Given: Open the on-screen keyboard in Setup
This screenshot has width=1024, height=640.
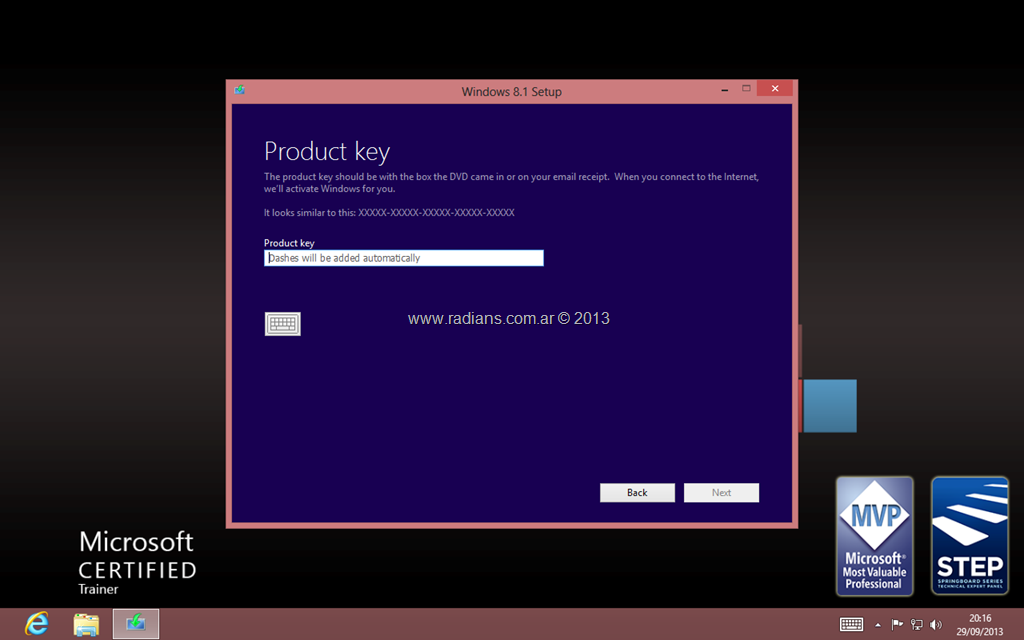Looking at the screenshot, I should point(282,324).
